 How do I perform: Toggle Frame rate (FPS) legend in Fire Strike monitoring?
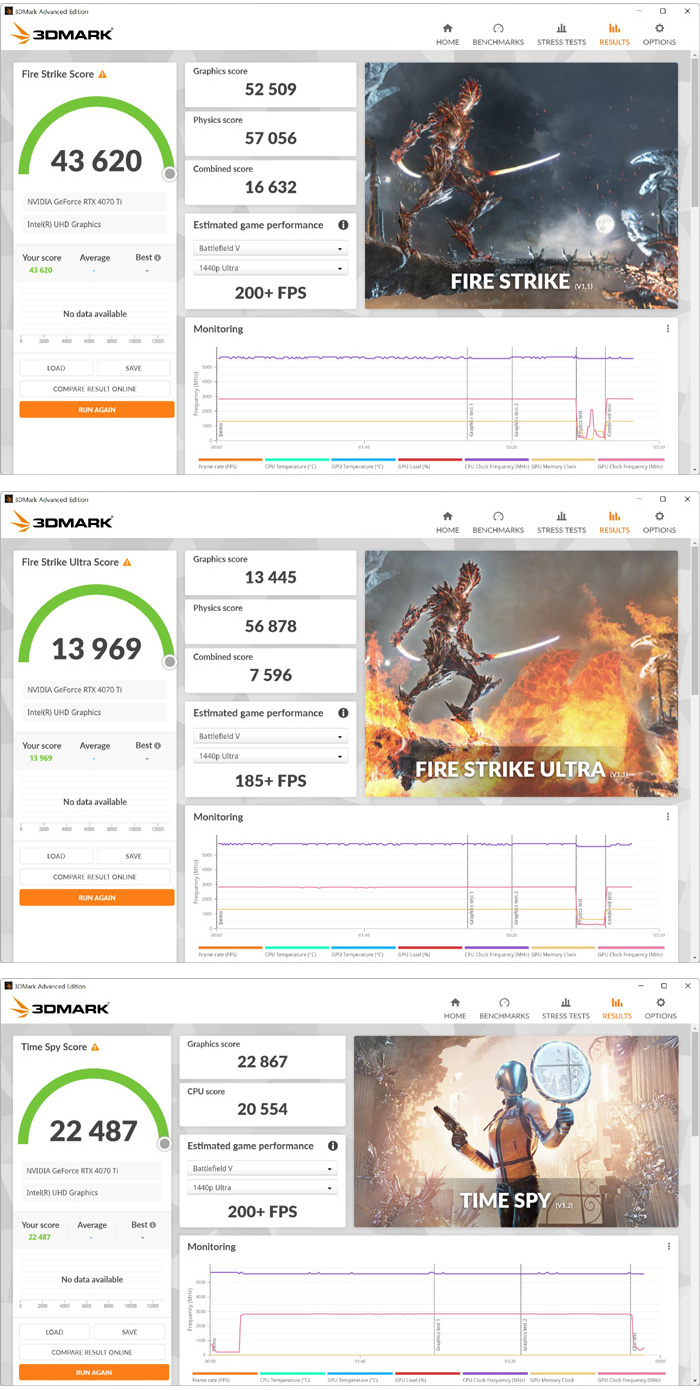[230, 464]
